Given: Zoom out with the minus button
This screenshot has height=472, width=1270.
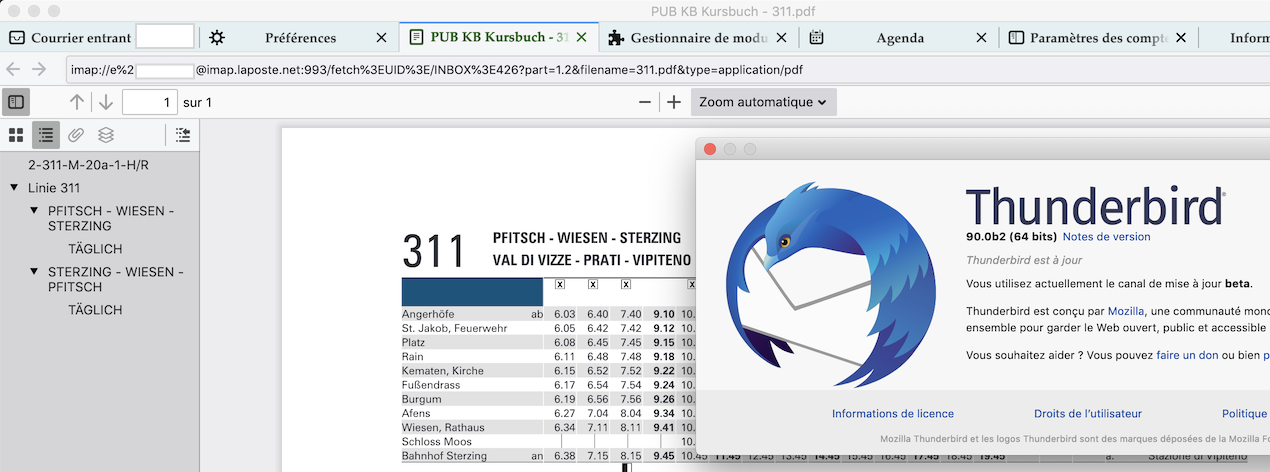Looking at the screenshot, I should pyautogui.click(x=645, y=102).
